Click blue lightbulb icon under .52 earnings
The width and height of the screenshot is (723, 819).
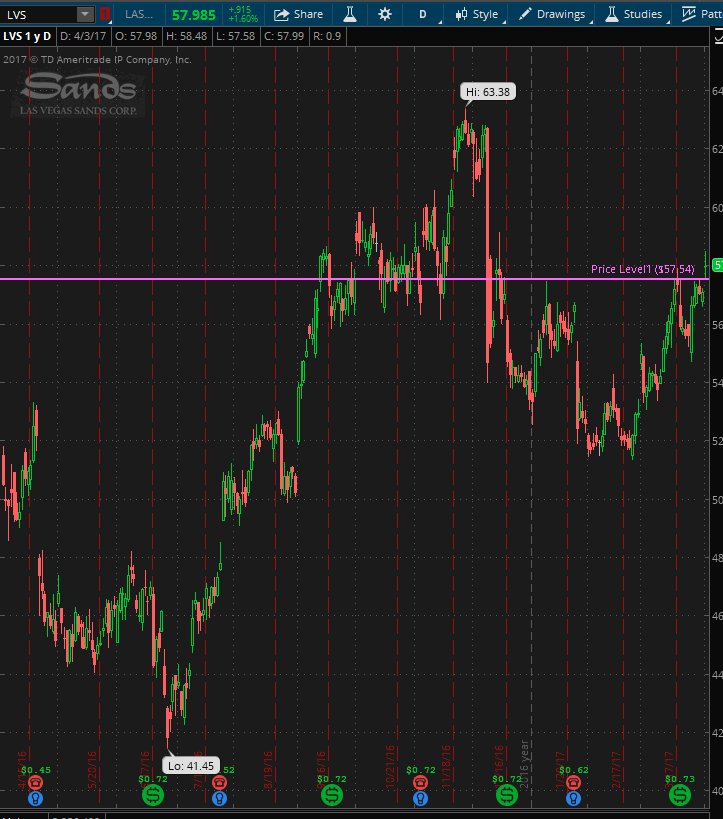tap(219, 798)
